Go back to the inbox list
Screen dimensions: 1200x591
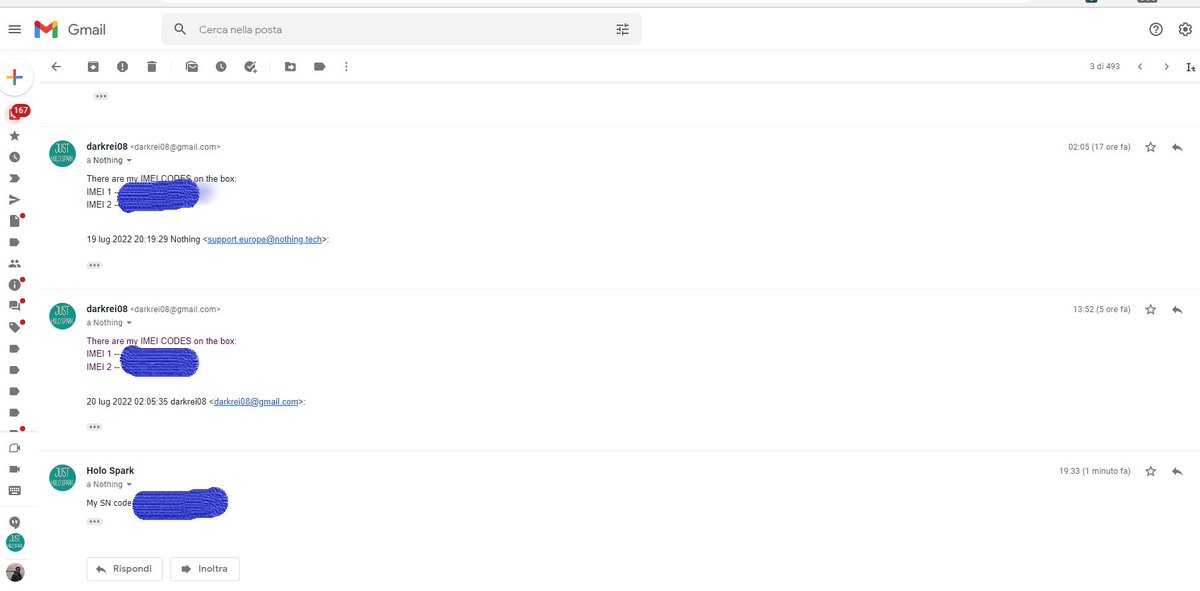[56, 67]
